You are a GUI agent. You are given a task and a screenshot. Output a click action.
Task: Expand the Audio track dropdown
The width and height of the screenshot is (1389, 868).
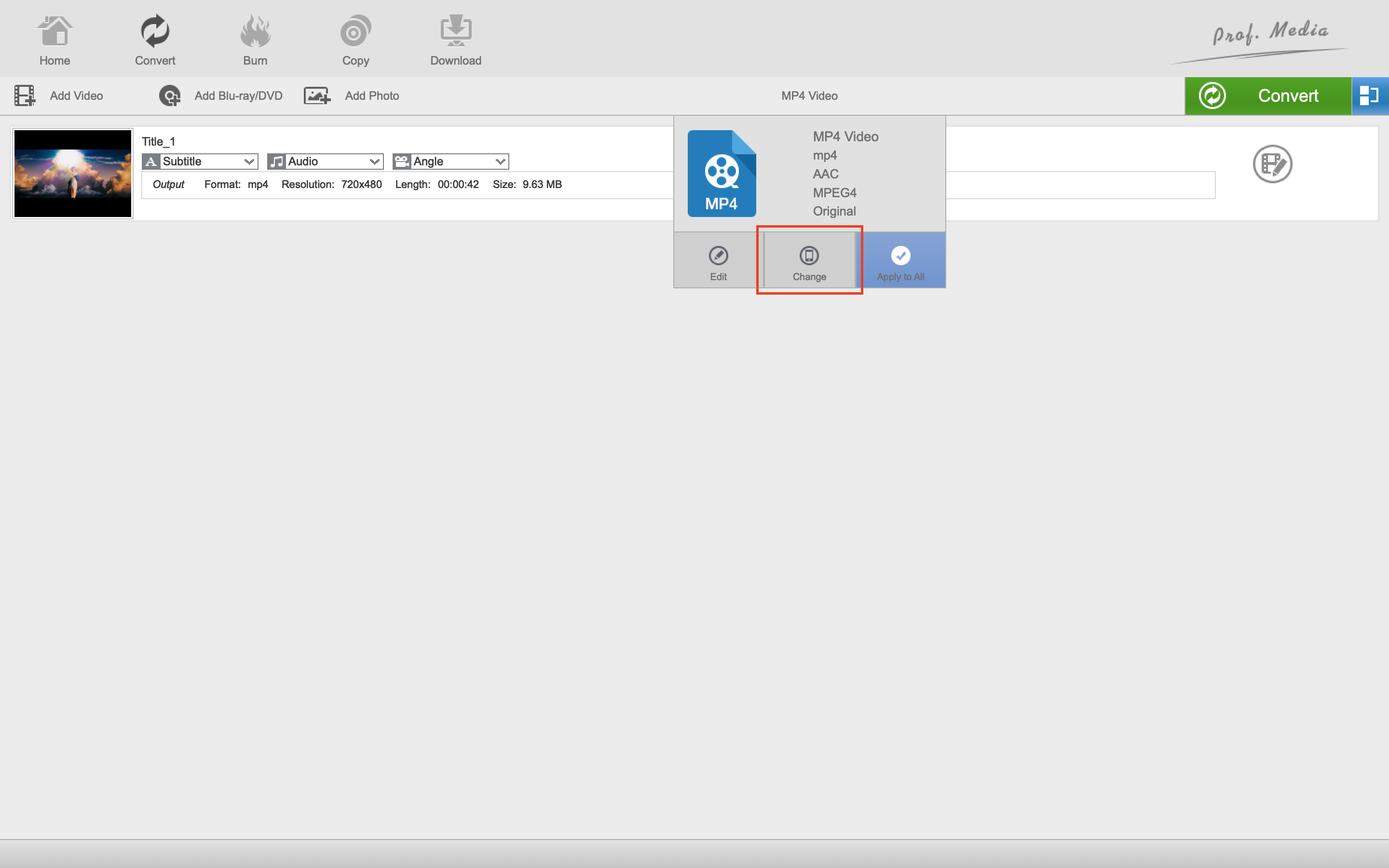(x=374, y=162)
